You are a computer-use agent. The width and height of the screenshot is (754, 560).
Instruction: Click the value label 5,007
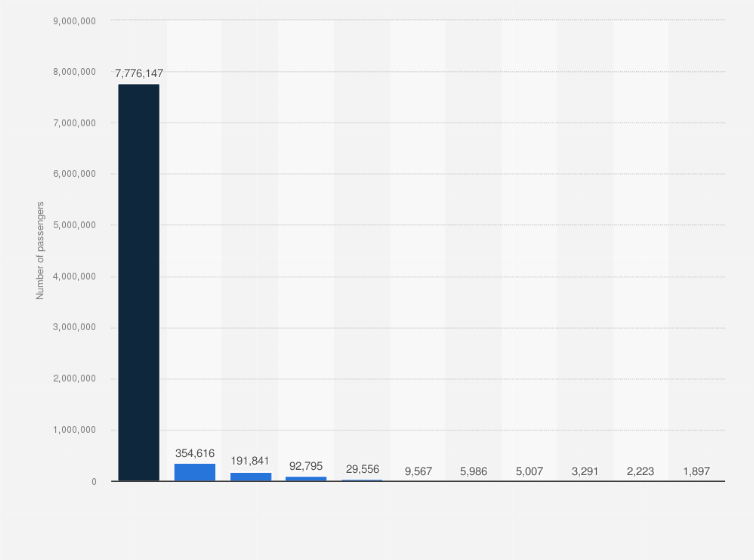pyautogui.click(x=529, y=471)
